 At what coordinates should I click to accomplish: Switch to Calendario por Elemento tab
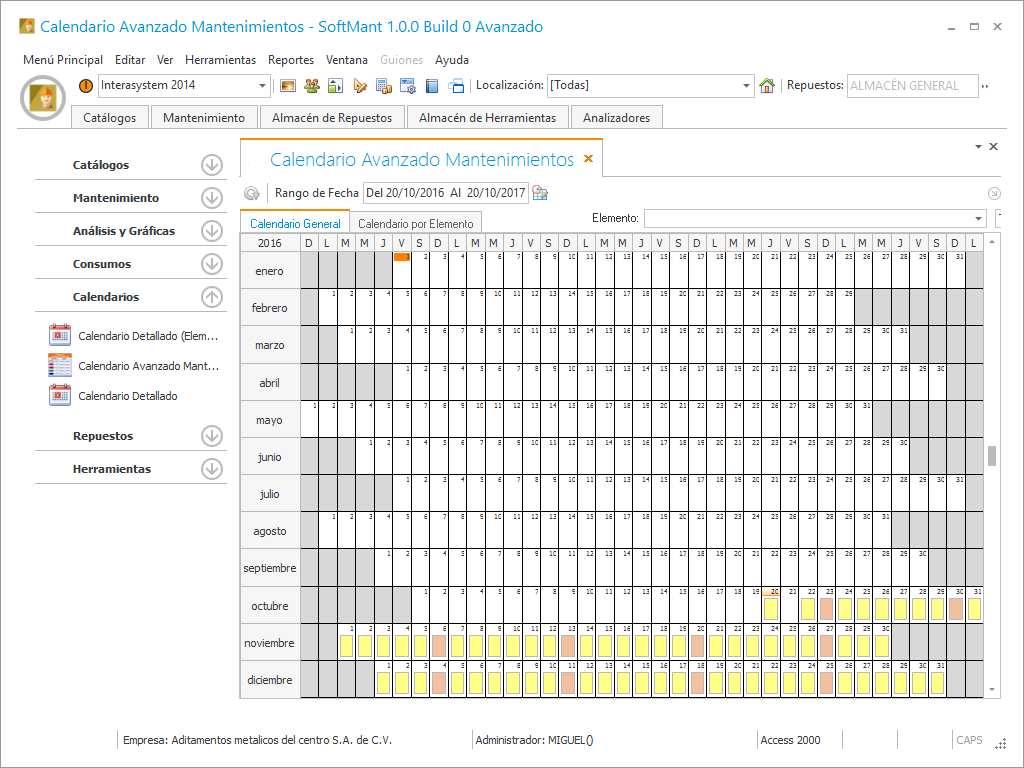coord(415,223)
